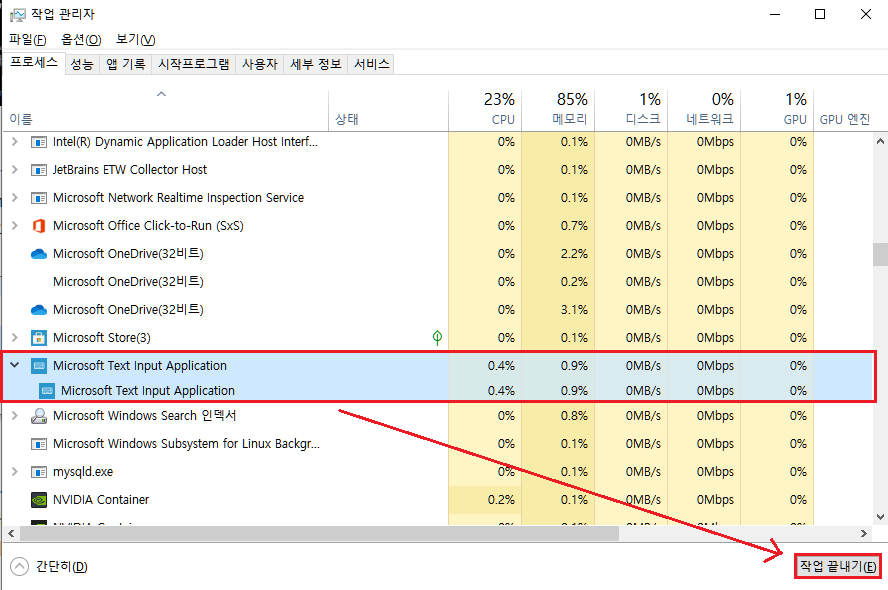
Task: Click the OneDrive cloud icon at 3.1% memory
Action: tap(39, 310)
